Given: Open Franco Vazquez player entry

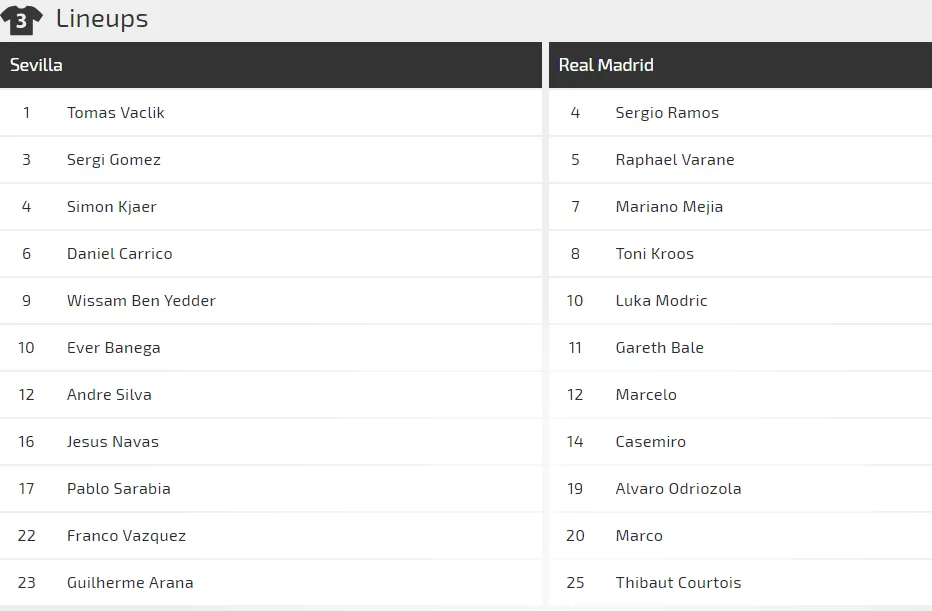Looking at the screenshot, I should point(126,536).
